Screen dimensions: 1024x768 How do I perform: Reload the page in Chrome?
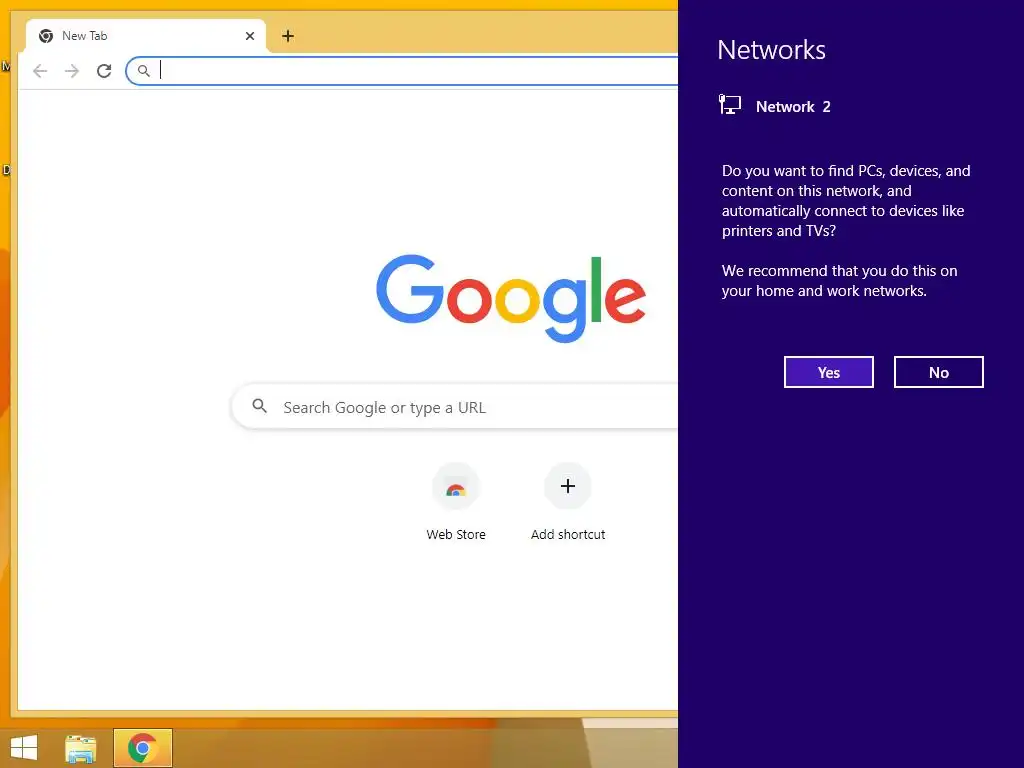pyautogui.click(x=104, y=71)
